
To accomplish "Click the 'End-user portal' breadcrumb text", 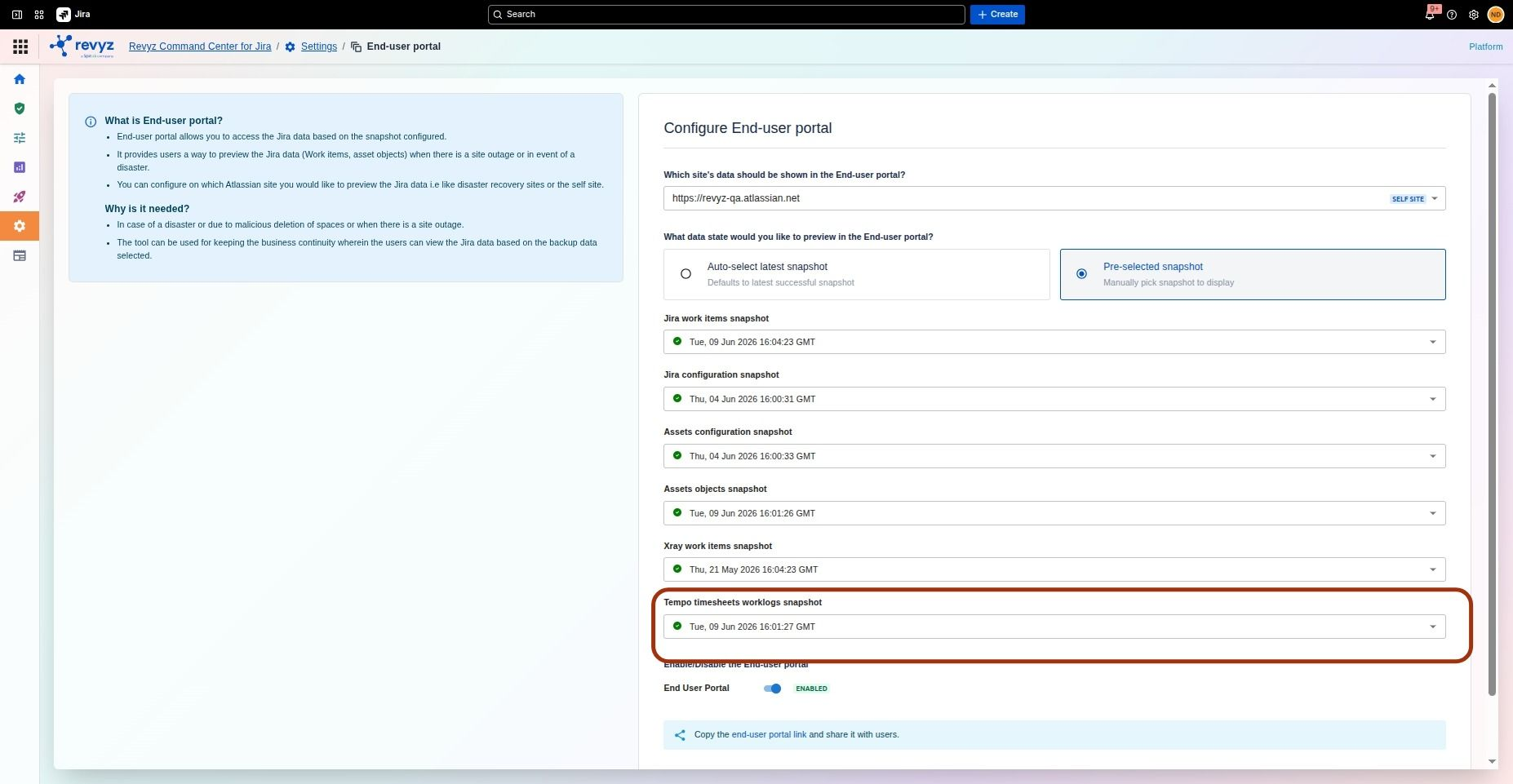I will tap(404, 47).
